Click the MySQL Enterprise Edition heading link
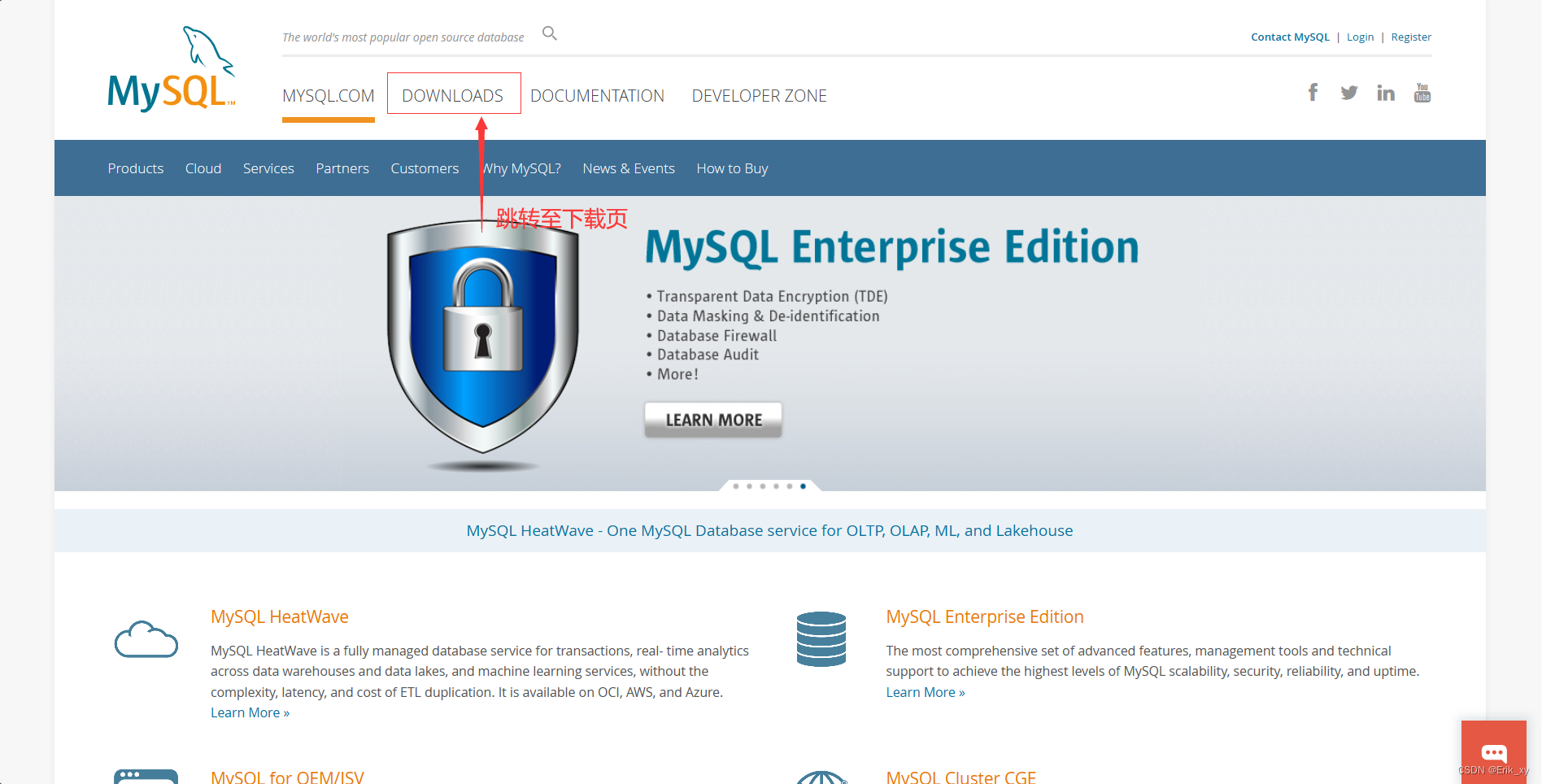Viewport: 1542px width, 784px height. 985,616
